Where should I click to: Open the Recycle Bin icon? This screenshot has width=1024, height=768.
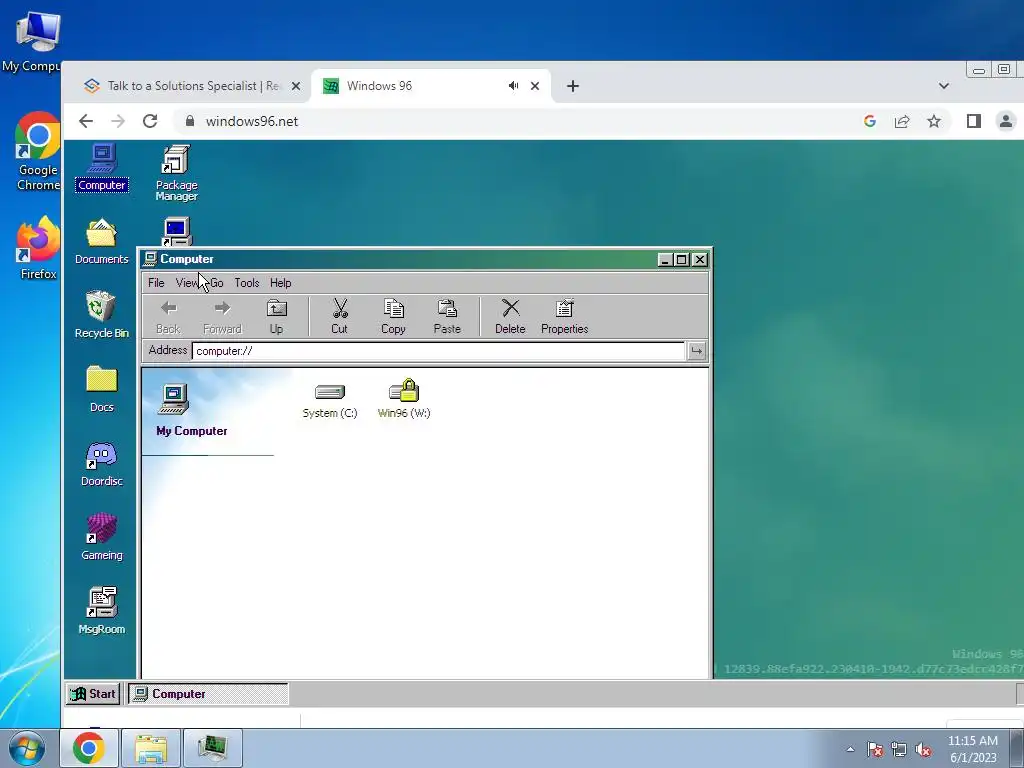coord(101,315)
